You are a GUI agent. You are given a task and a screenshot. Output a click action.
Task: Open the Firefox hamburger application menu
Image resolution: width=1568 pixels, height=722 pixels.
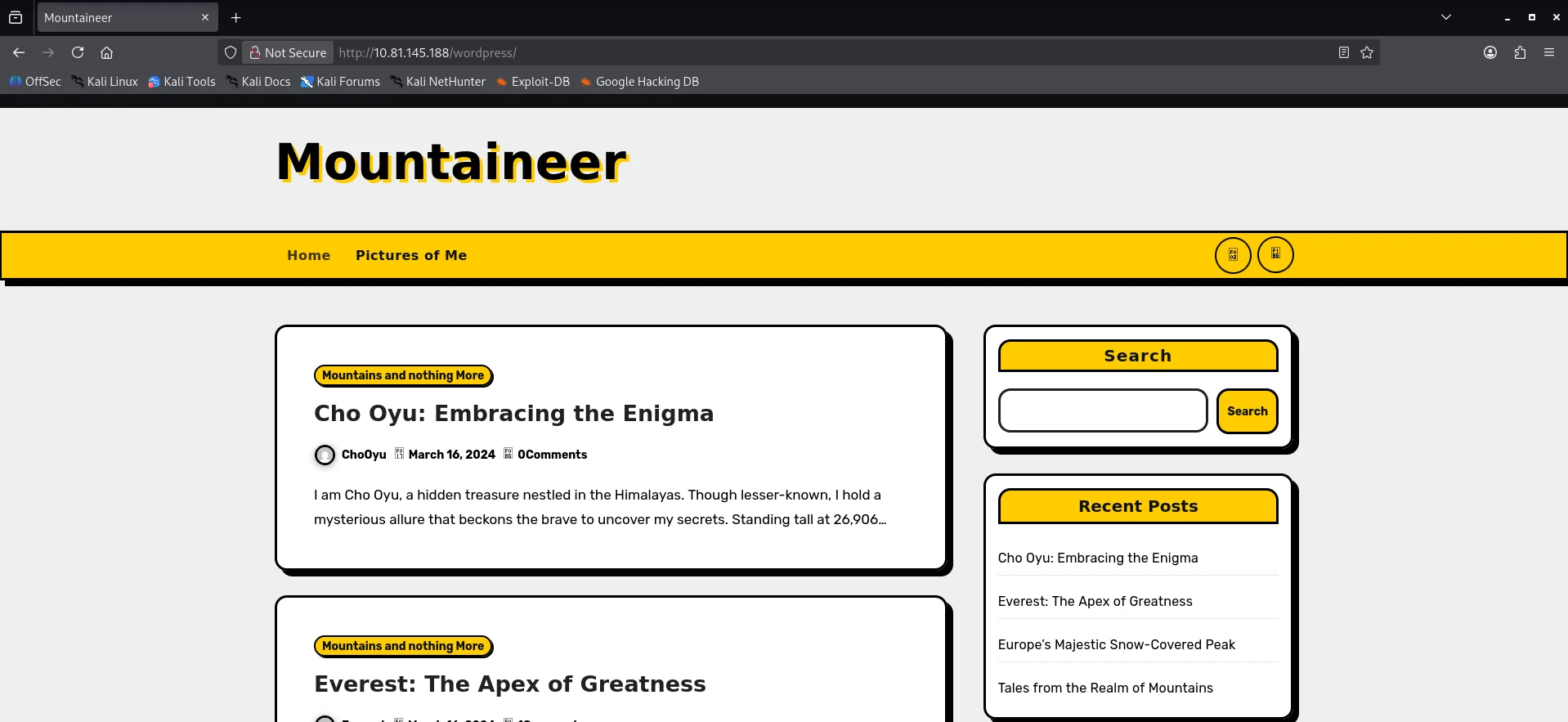(1549, 52)
